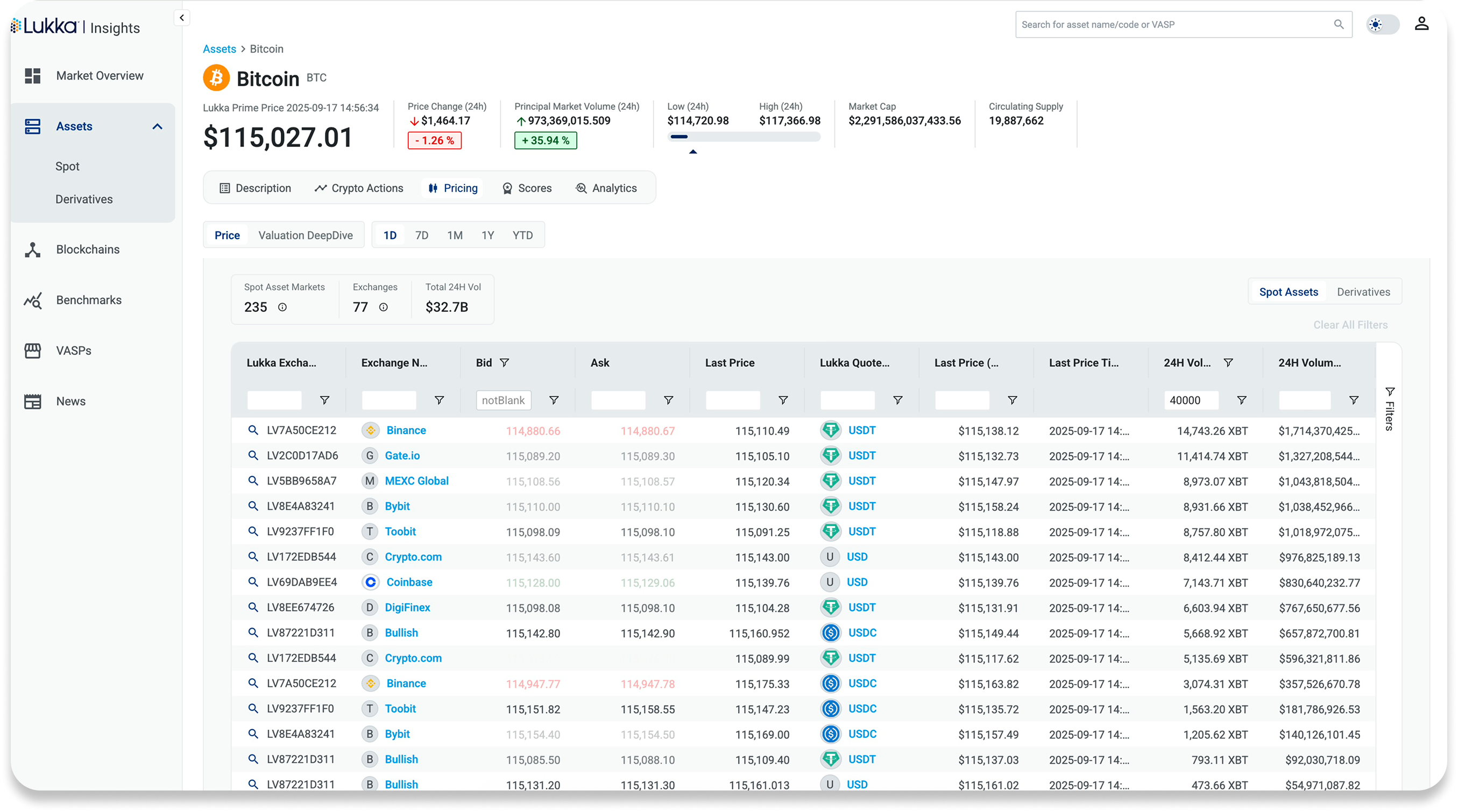
Task: Click magnifier icon for LV2C0D17AD6 row
Action: click(x=253, y=456)
